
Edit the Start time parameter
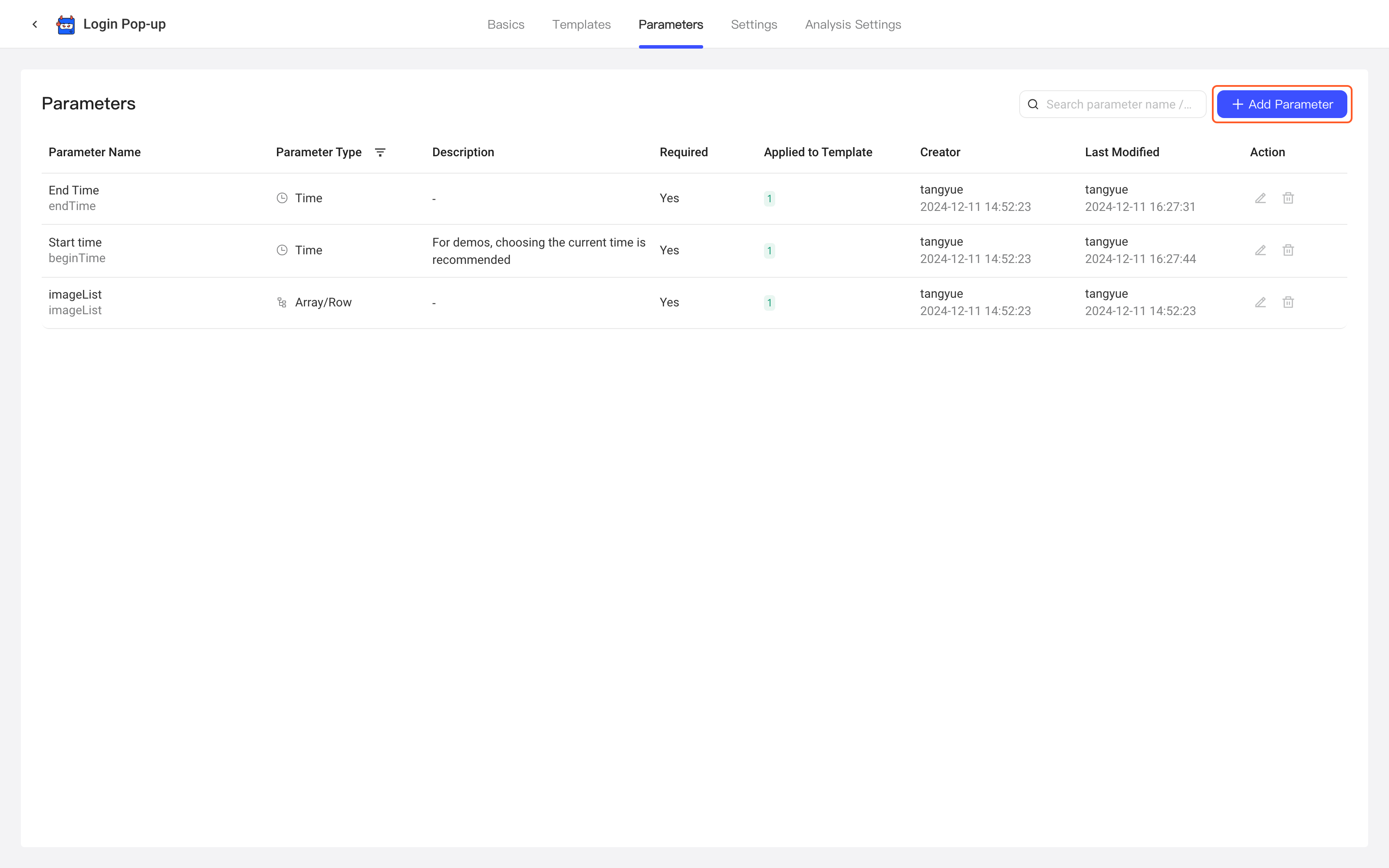click(1261, 250)
